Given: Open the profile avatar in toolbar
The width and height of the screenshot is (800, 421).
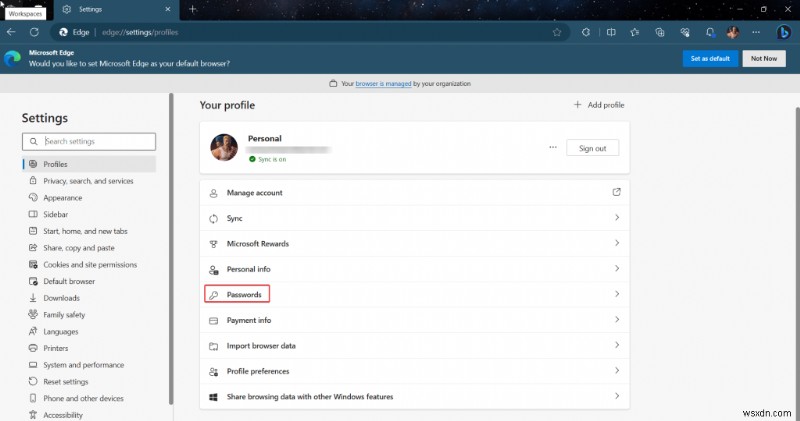Looking at the screenshot, I should [733, 32].
